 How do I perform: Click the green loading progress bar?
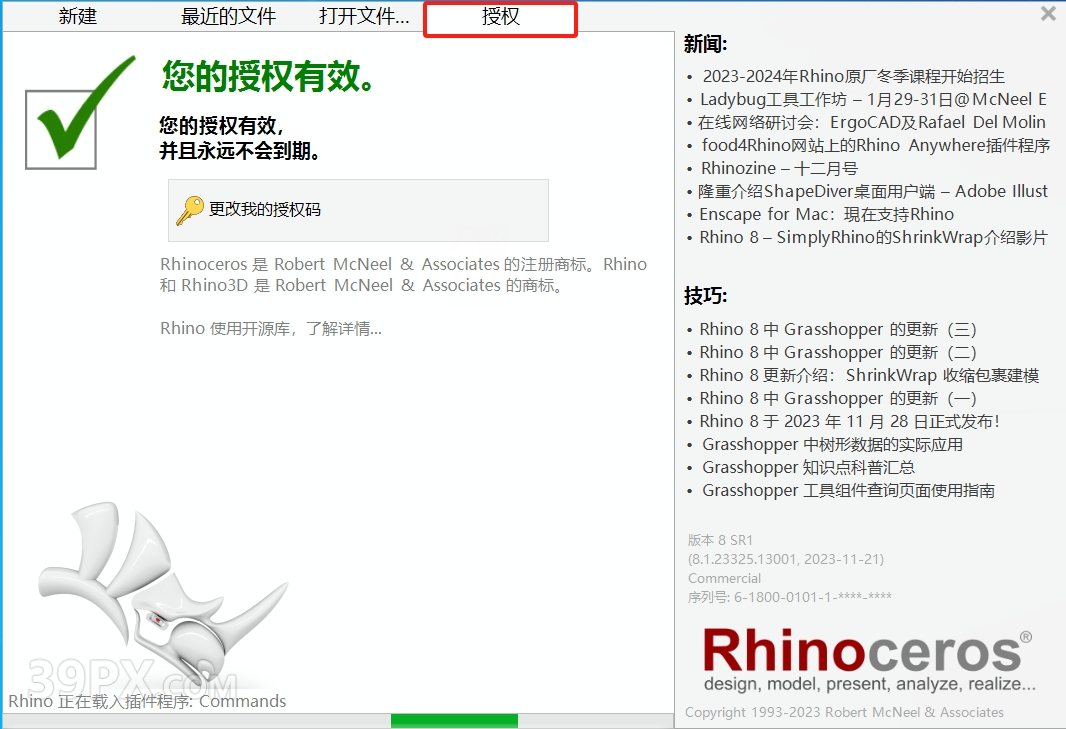(454, 721)
